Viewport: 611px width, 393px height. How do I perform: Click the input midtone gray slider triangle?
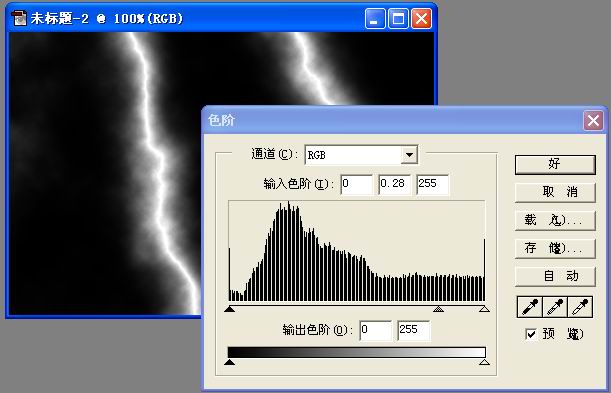(438, 309)
